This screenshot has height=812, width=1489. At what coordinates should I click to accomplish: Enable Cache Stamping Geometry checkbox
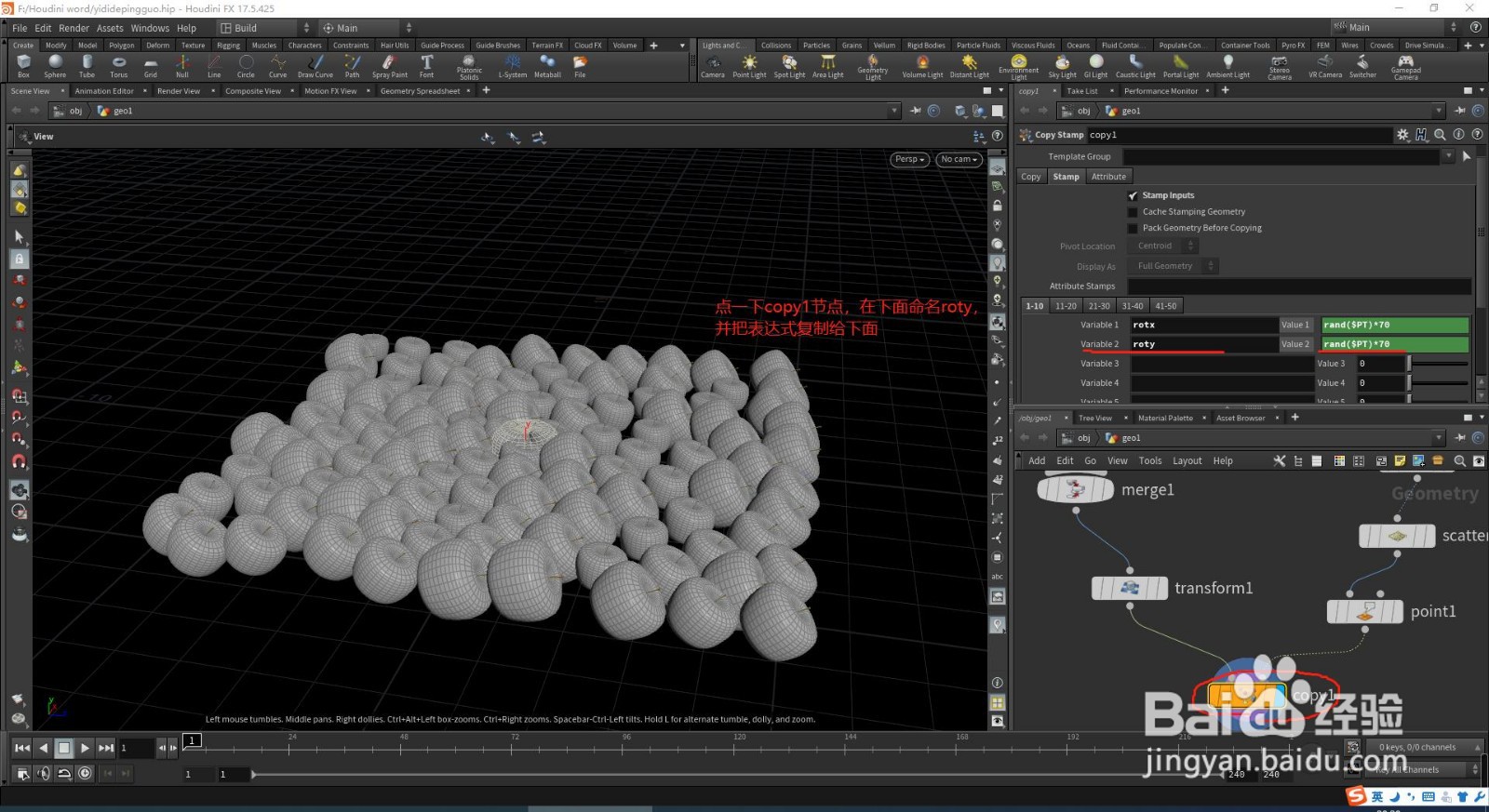point(1133,212)
